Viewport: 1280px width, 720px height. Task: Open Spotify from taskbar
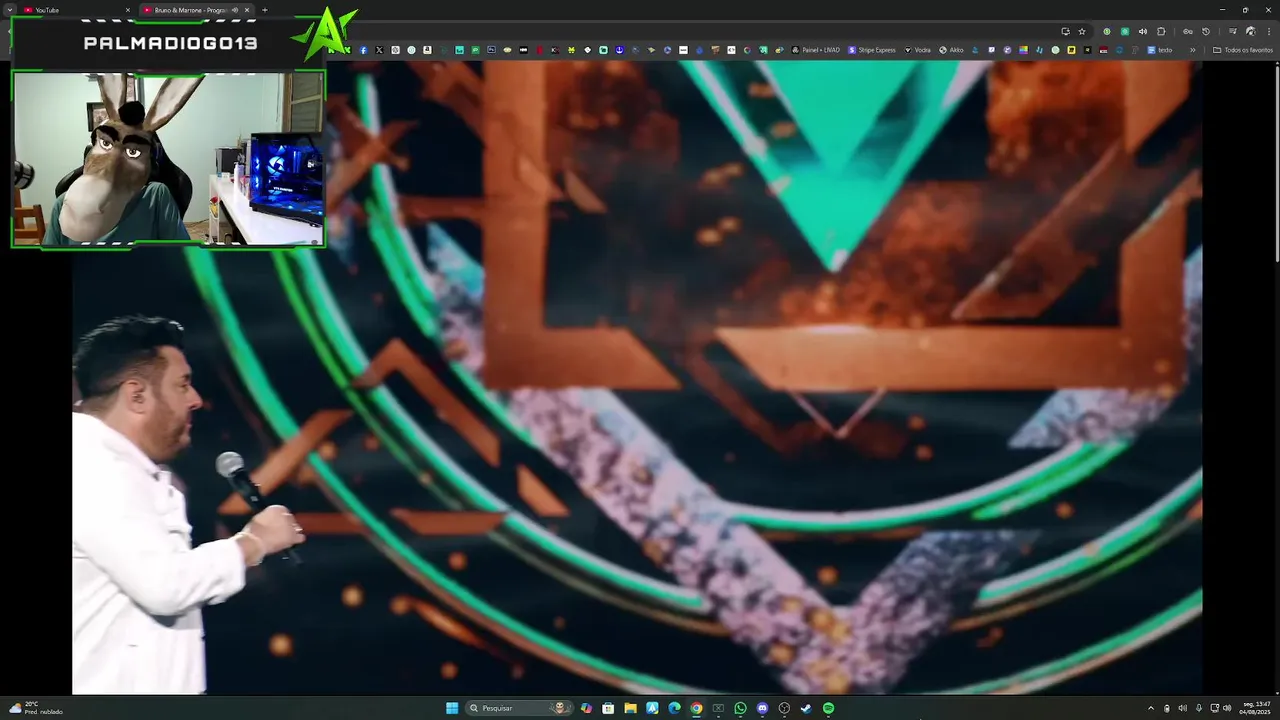[x=828, y=708]
